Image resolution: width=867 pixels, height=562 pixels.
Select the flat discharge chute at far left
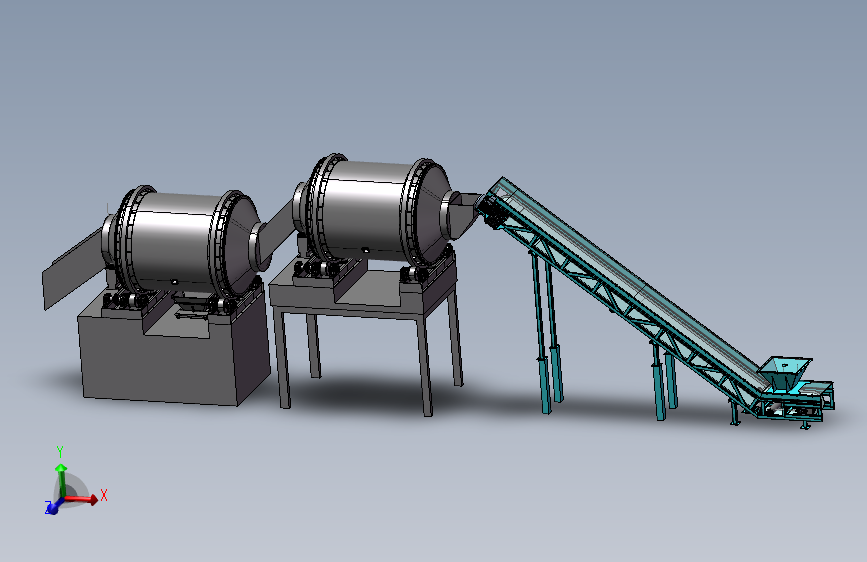tap(75, 268)
